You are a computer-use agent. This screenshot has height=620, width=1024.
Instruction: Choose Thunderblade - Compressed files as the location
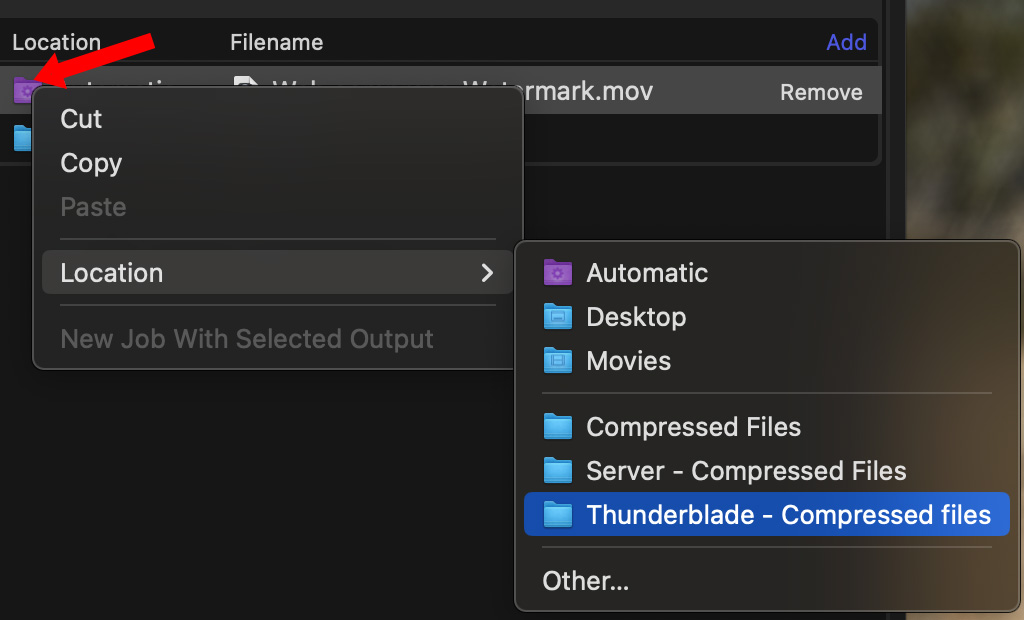(787, 515)
